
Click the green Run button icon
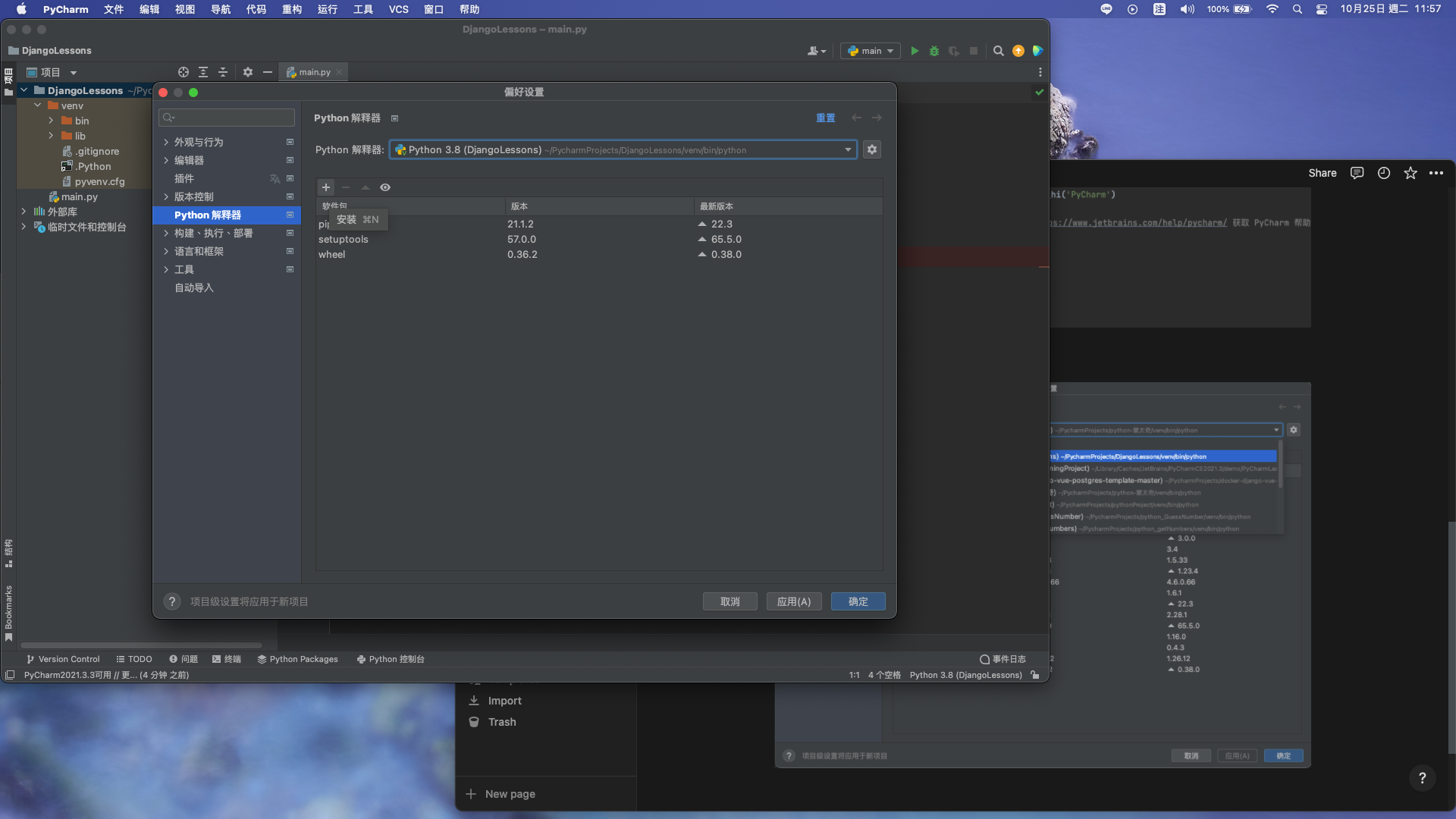point(915,51)
